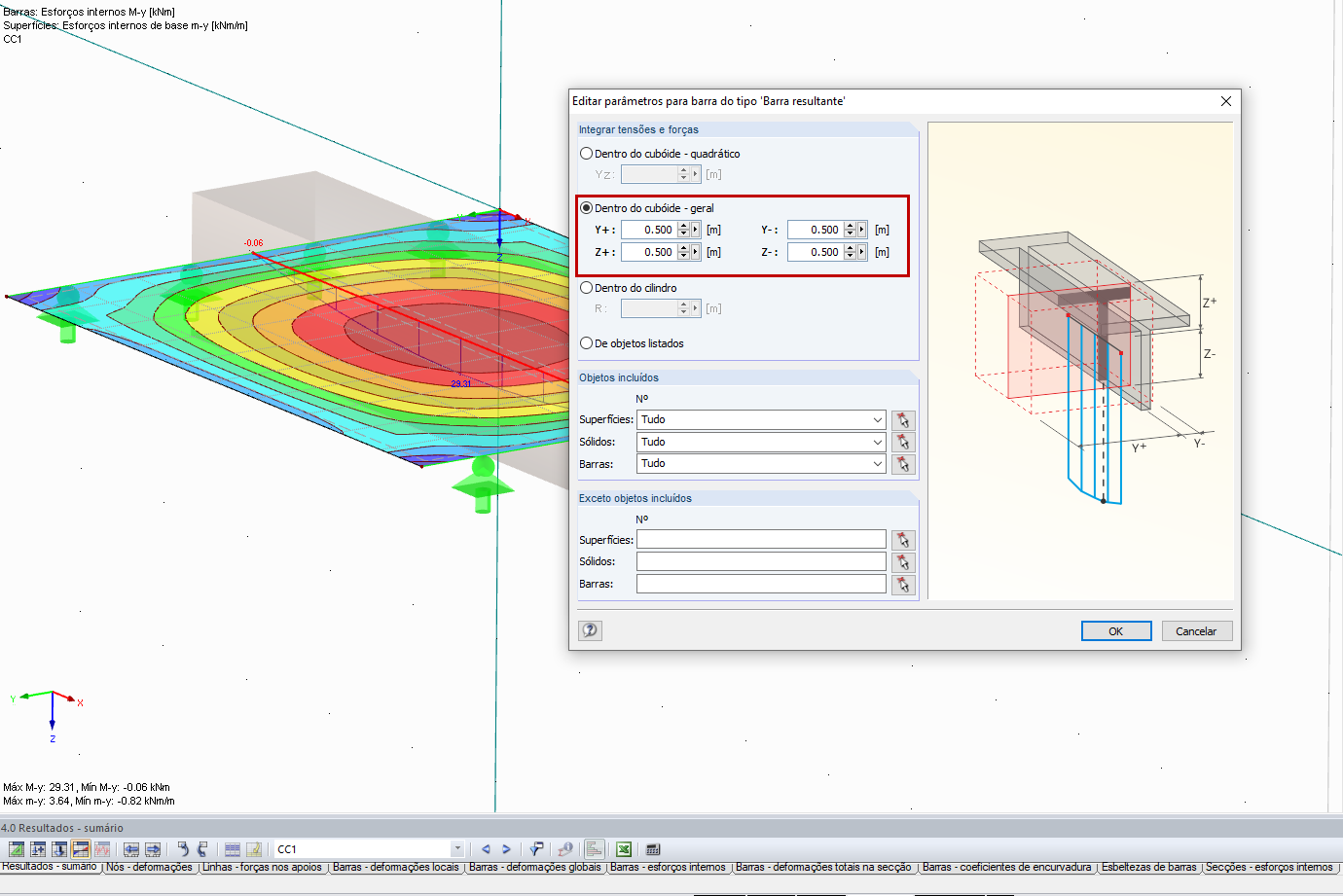Click the excluded Sólidos input field
Image resolution: width=1343 pixels, height=896 pixels.
[761, 561]
